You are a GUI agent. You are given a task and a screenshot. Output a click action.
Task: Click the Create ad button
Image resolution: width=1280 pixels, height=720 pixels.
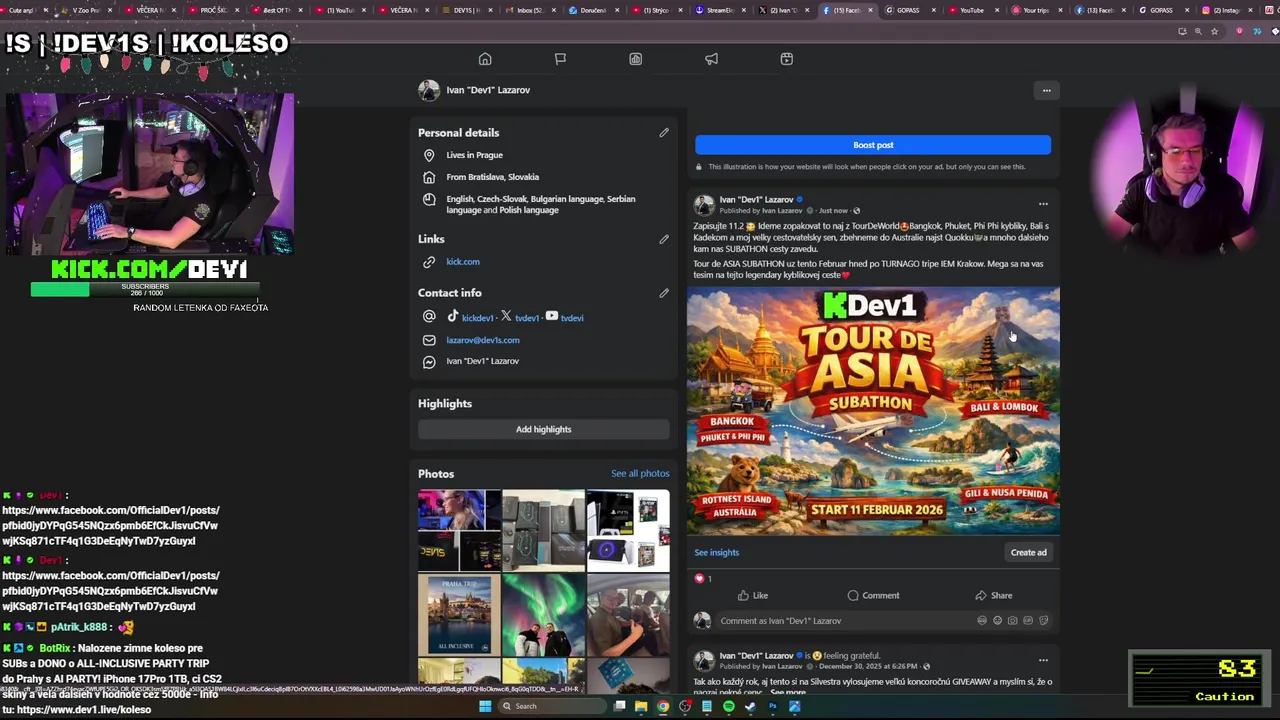pos(1028,552)
